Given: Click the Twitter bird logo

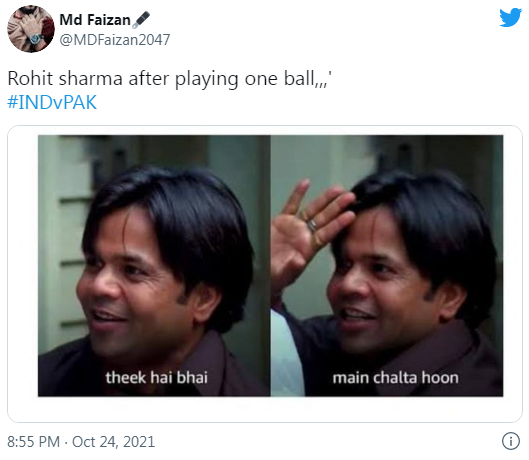Looking at the screenshot, I should [510, 17].
